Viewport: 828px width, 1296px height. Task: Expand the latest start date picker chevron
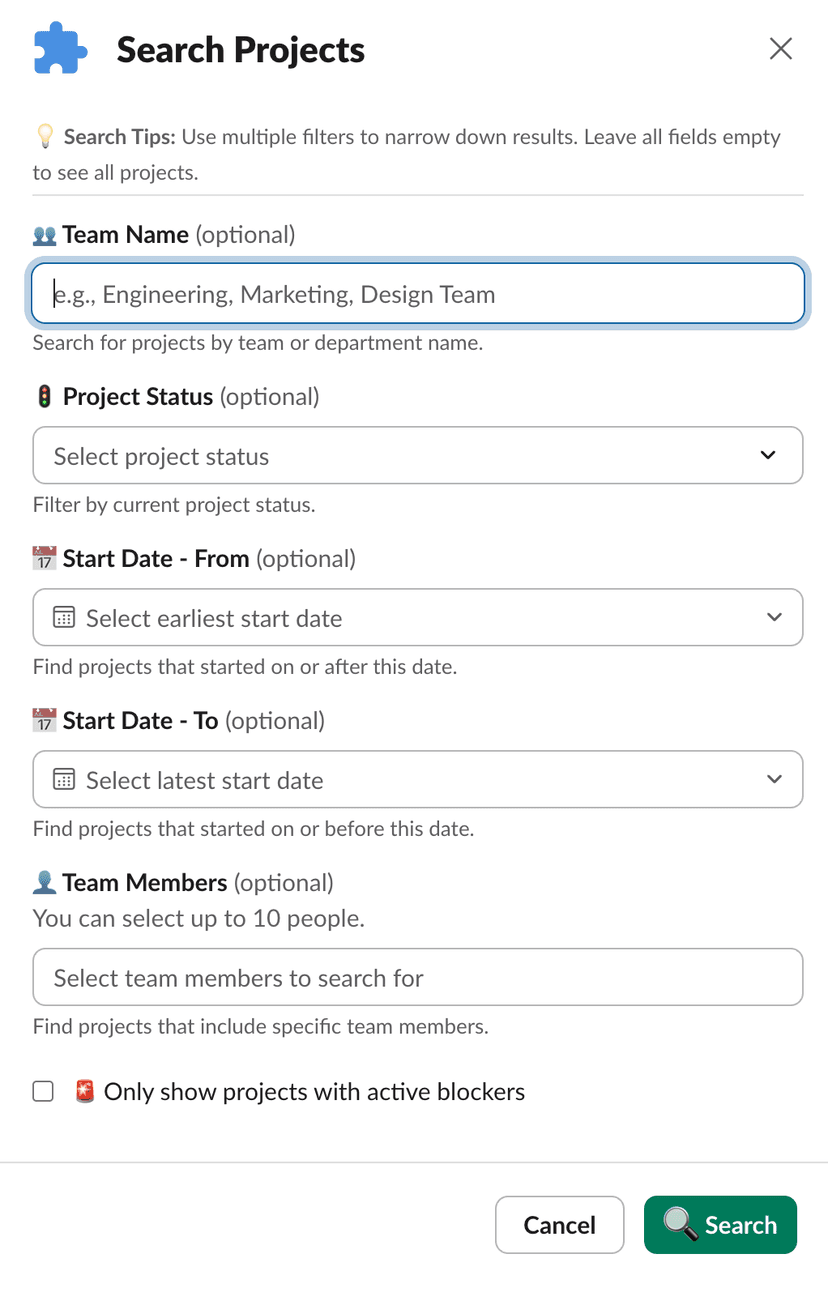pyautogui.click(x=774, y=779)
